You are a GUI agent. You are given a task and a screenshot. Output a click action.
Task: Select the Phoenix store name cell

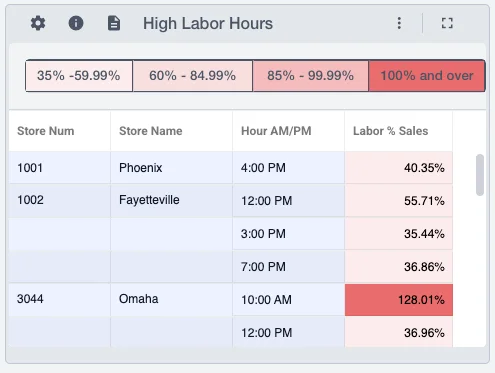[171, 168]
